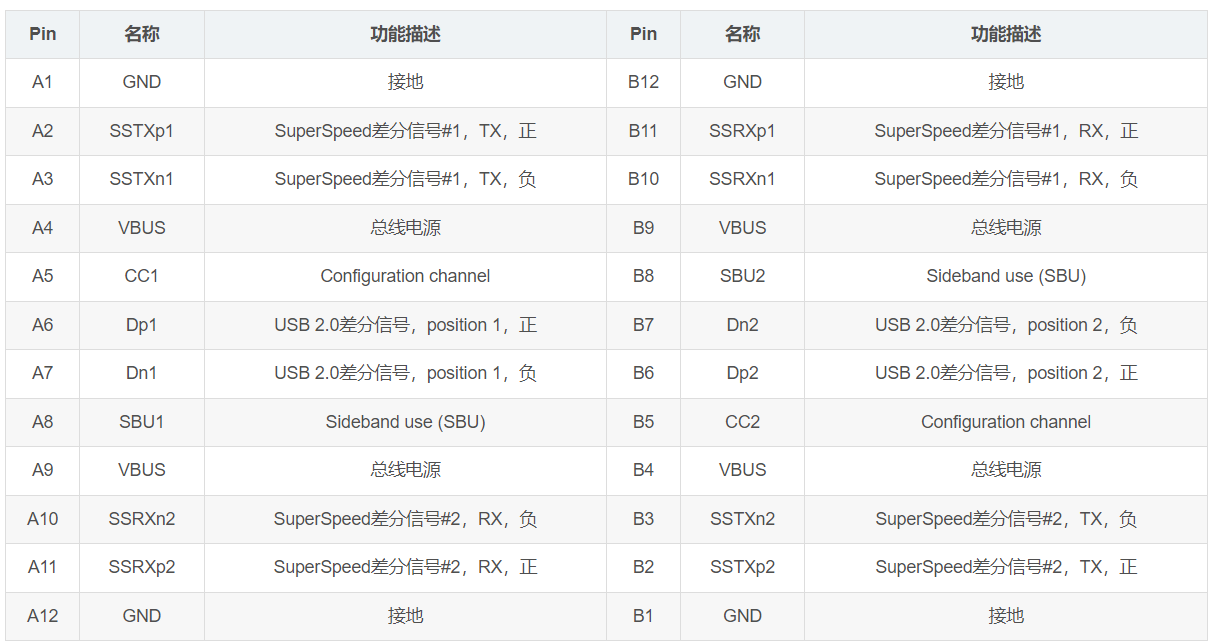Select the Dp1 name cell

coord(142,325)
